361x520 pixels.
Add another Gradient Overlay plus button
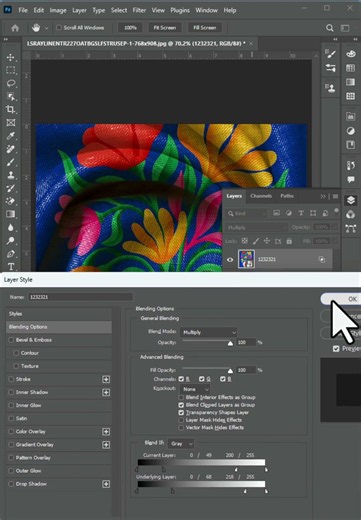point(106,445)
